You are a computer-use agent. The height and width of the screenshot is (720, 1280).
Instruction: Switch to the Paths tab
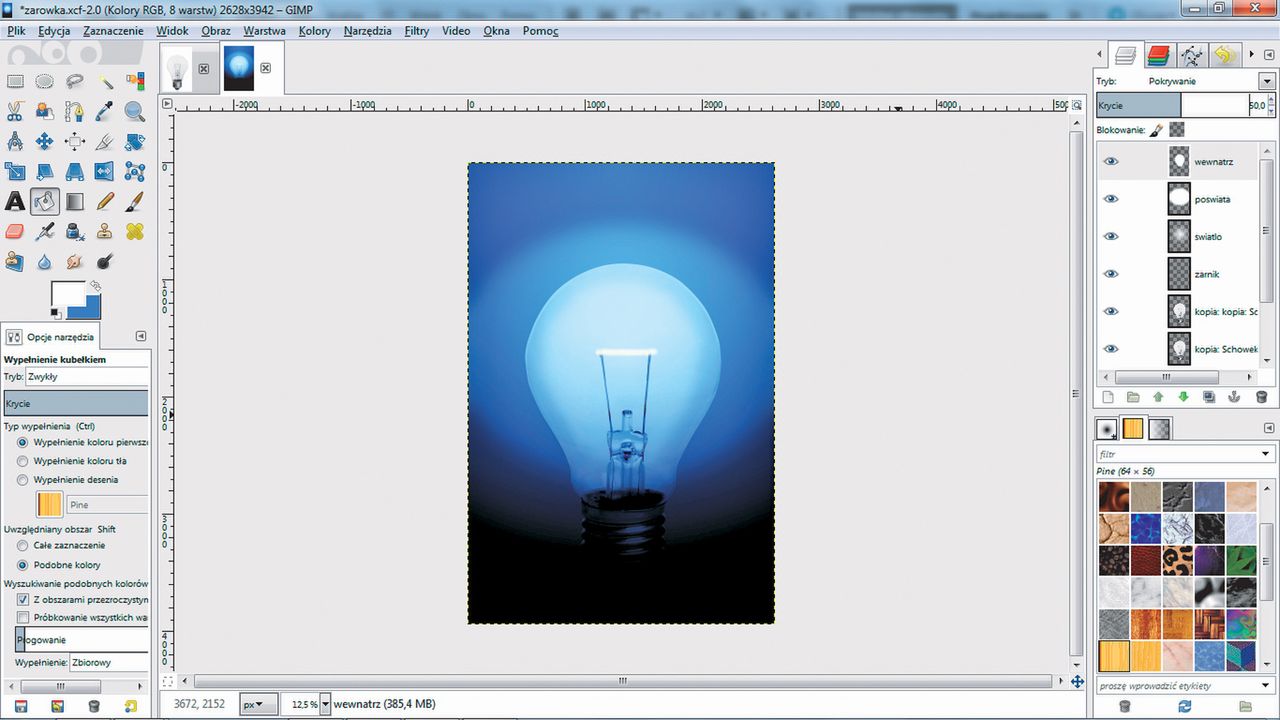(1191, 56)
